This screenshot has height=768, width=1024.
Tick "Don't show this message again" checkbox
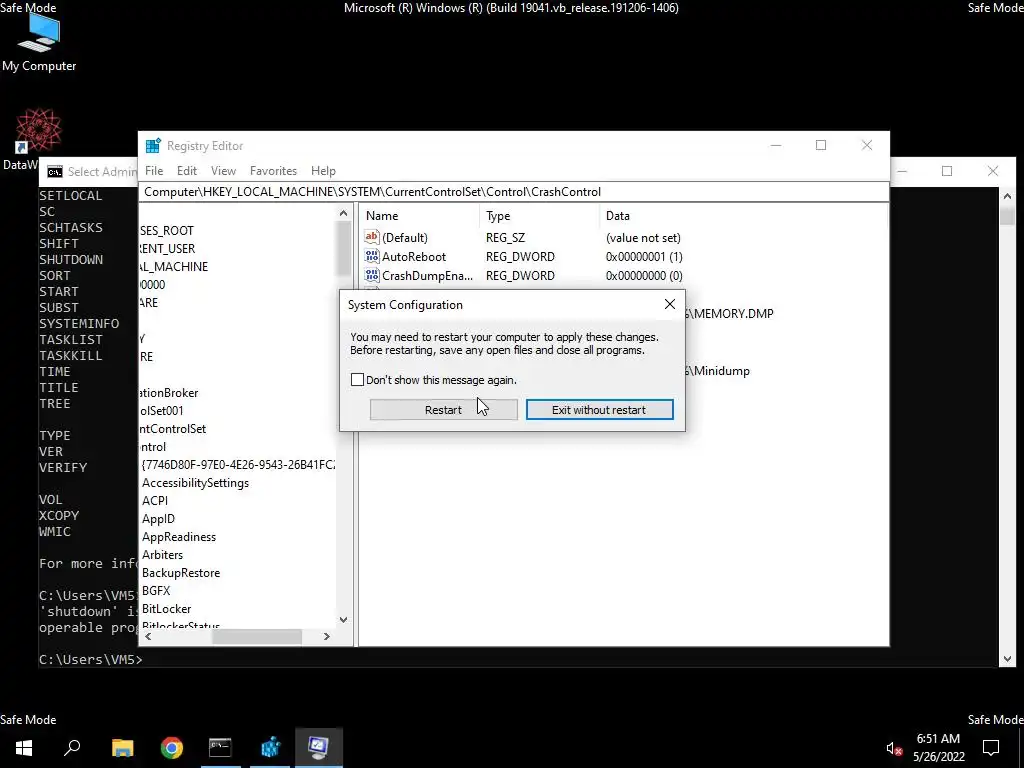tap(357, 379)
